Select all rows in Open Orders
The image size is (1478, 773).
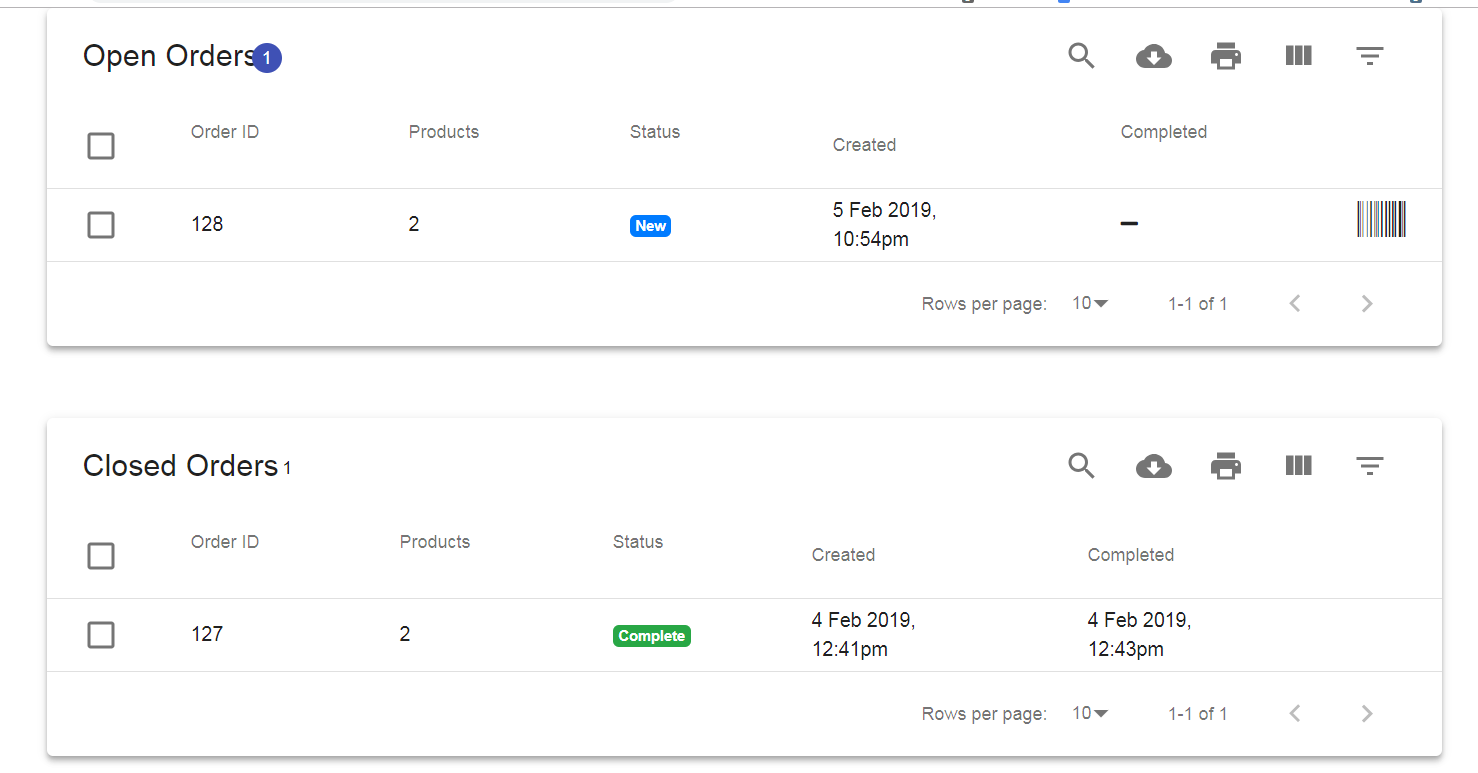coord(101,146)
